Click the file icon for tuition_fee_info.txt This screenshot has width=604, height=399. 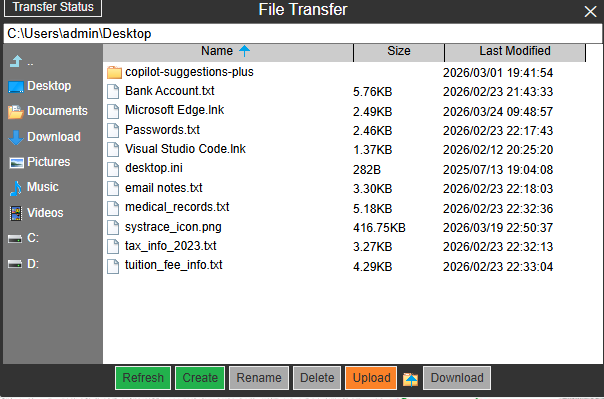click(x=113, y=266)
